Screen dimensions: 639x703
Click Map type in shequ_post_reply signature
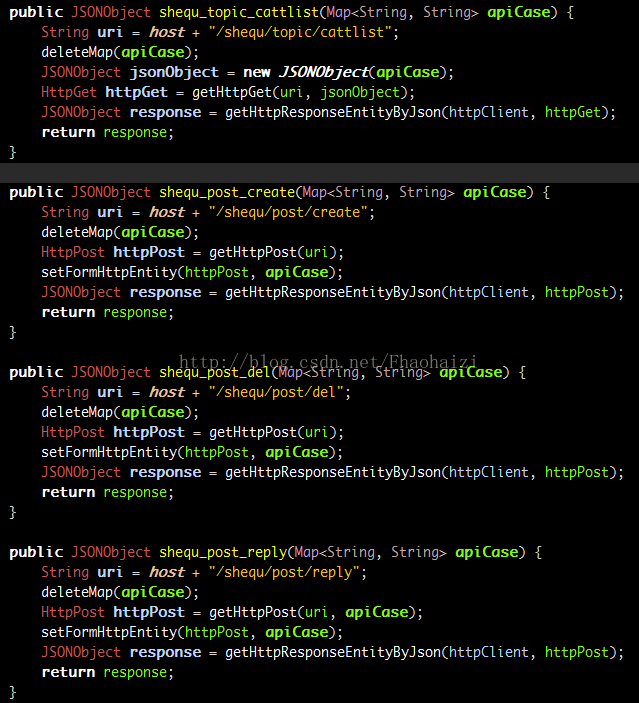coord(306,552)
